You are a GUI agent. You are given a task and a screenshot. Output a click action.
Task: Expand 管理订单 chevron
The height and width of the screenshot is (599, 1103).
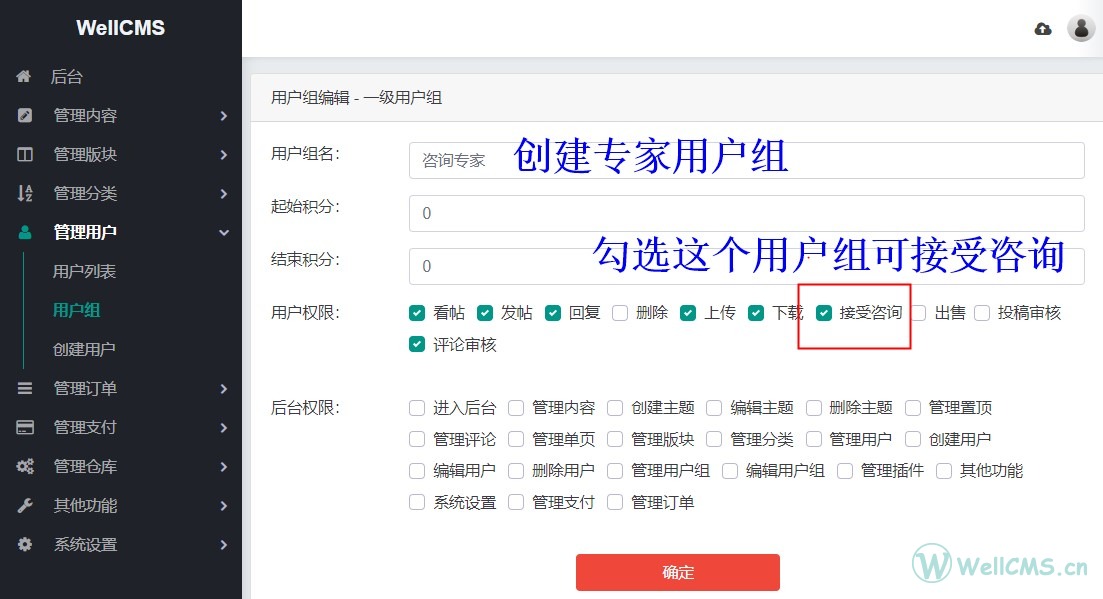tap(224, 388)
